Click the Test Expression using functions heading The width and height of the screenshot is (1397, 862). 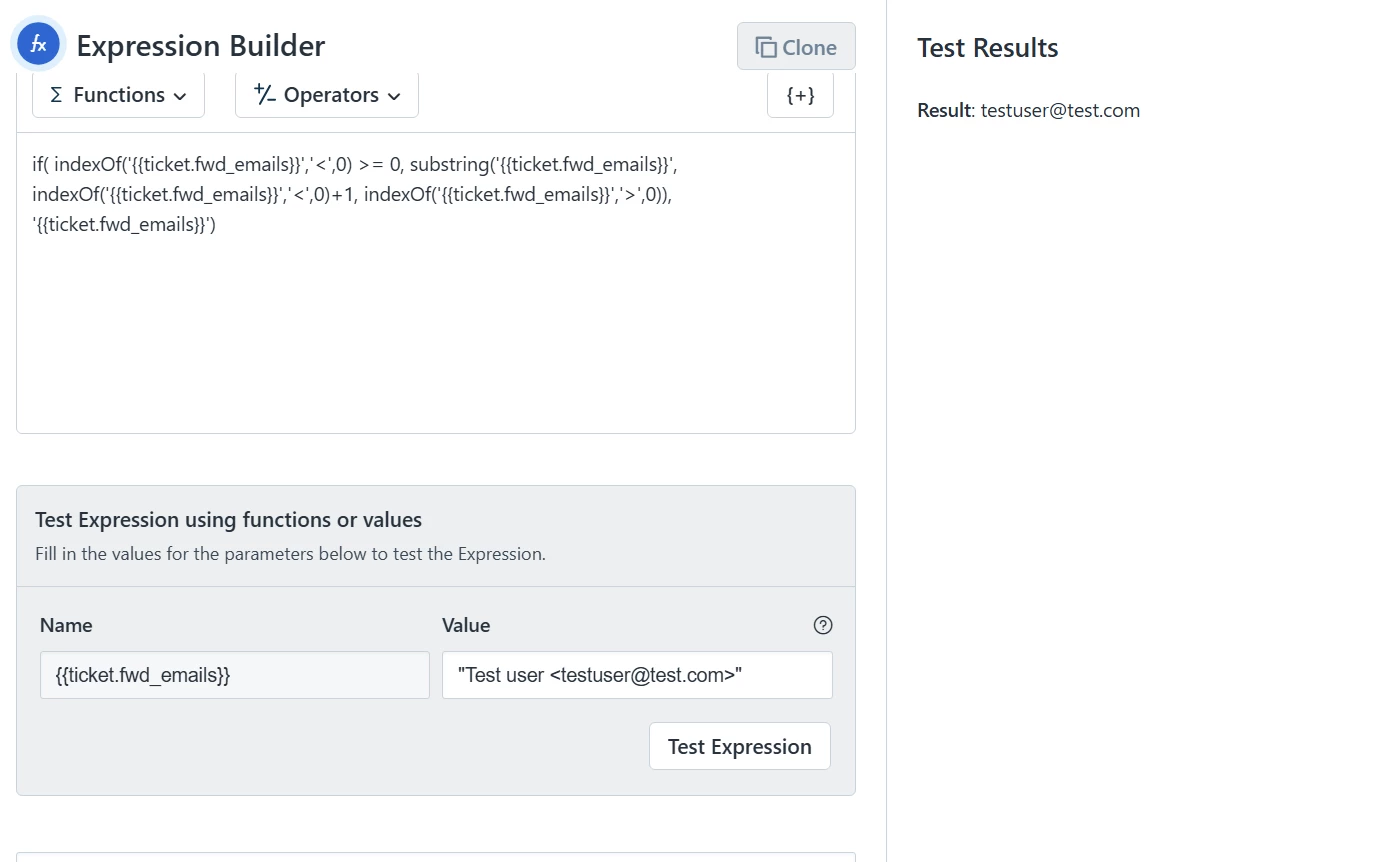(x=229, y=520)
